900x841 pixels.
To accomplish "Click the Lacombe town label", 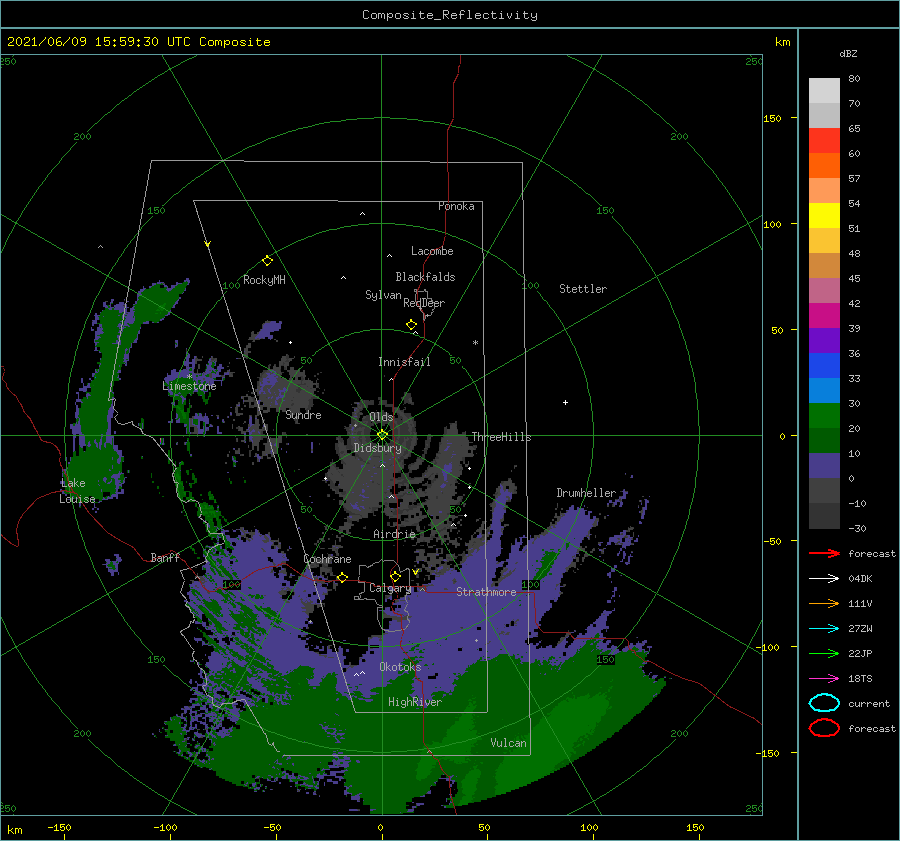I will [x=432, y=251].
